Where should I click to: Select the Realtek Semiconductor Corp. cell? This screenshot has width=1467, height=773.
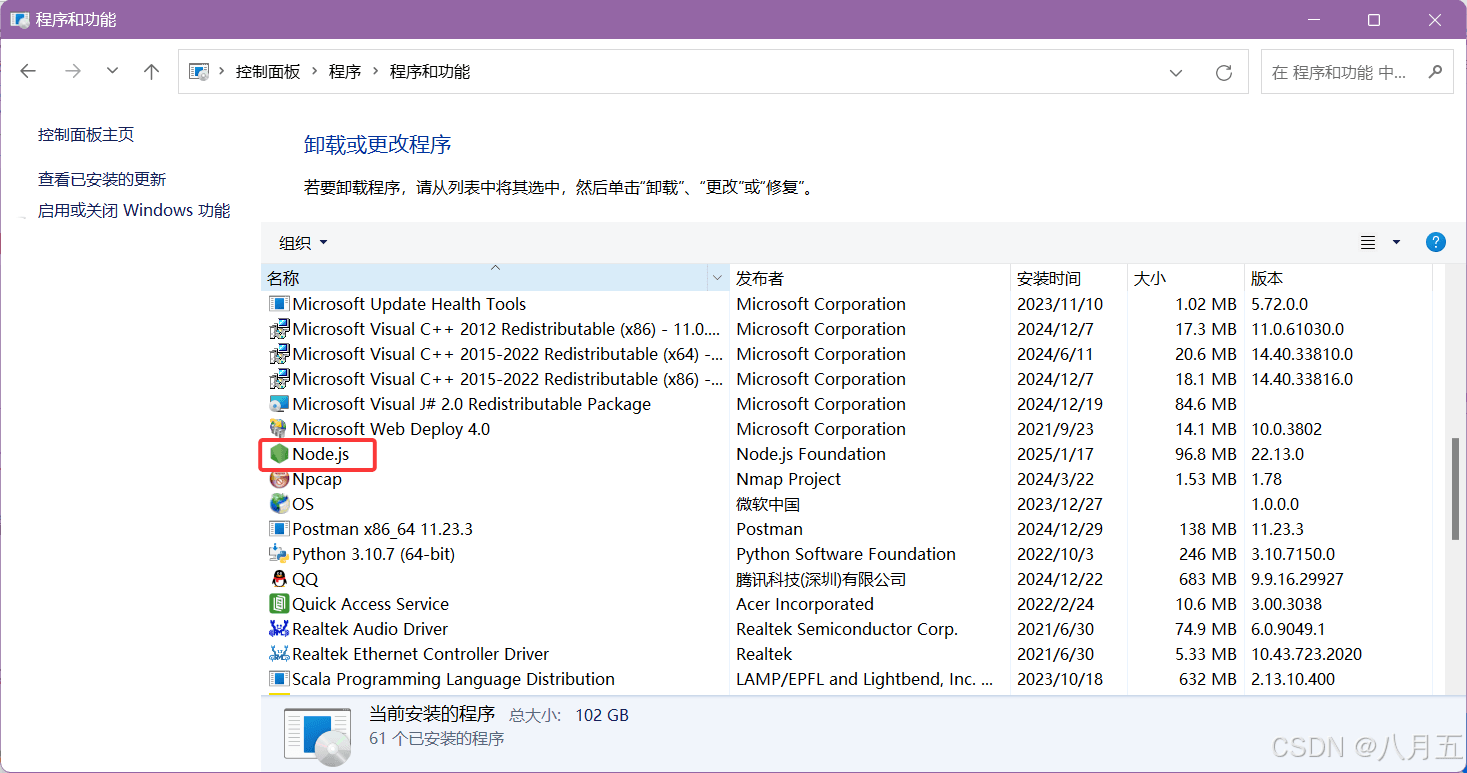(847, 629)
